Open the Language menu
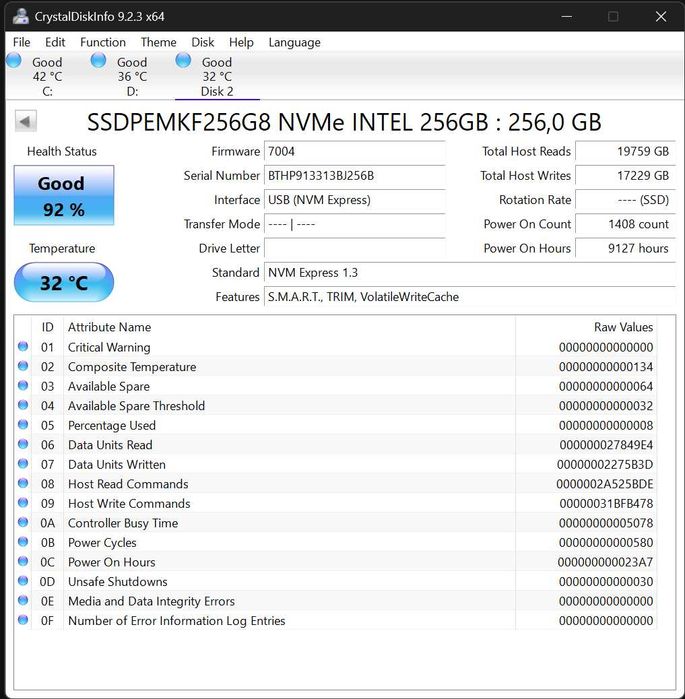This screenshot has width=685, height=699. click(294, 42)
